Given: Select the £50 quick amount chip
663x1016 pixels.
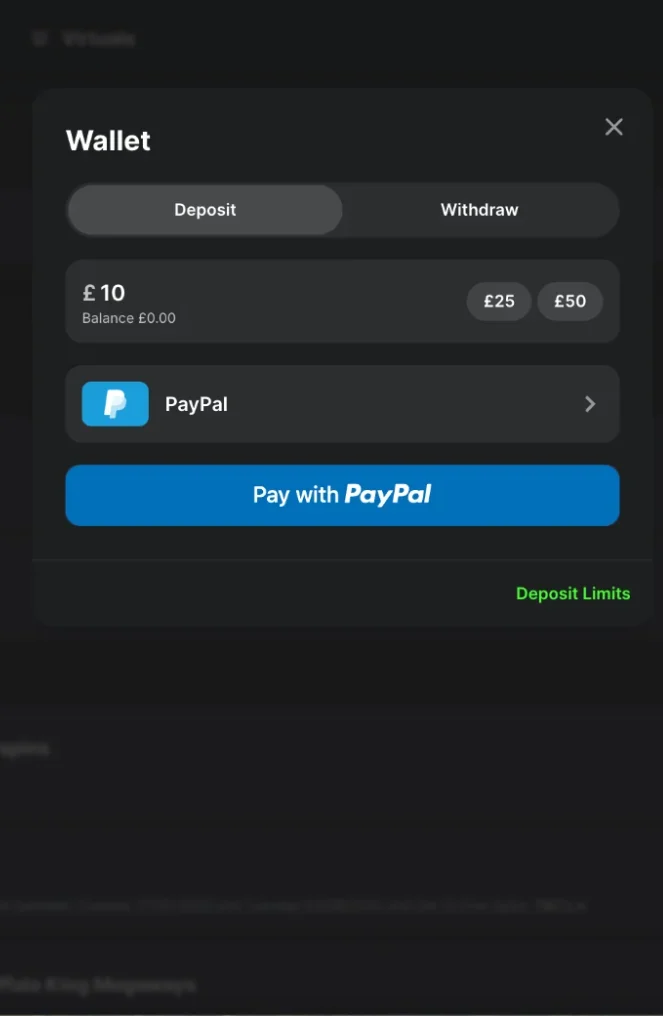Looking at the screenshot, I should [570, 301].
